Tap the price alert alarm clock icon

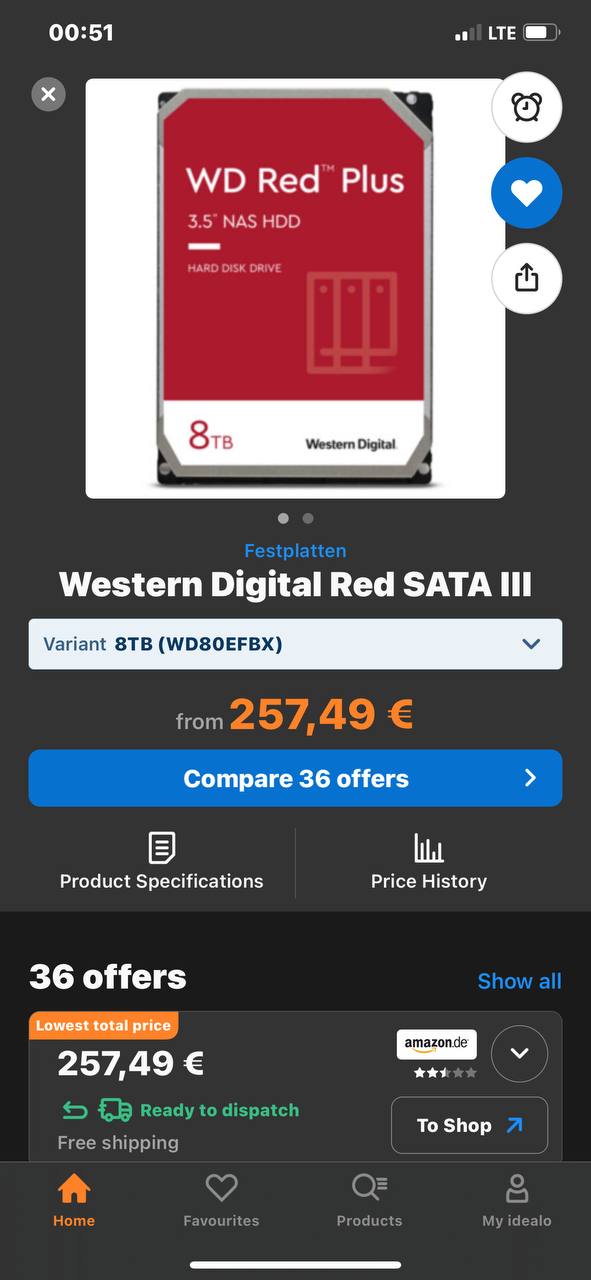[526, 107]
